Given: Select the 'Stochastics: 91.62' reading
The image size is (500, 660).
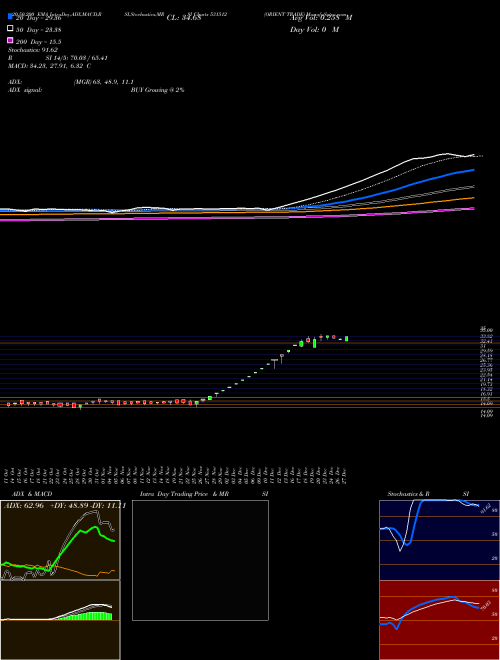Looking at the screenshot, I should (x=33, y=50).
